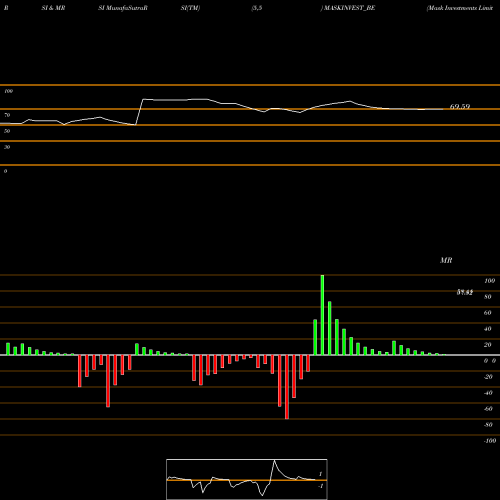
Task: Click the -100 tick on the MR axis
Action: (490, 441)
